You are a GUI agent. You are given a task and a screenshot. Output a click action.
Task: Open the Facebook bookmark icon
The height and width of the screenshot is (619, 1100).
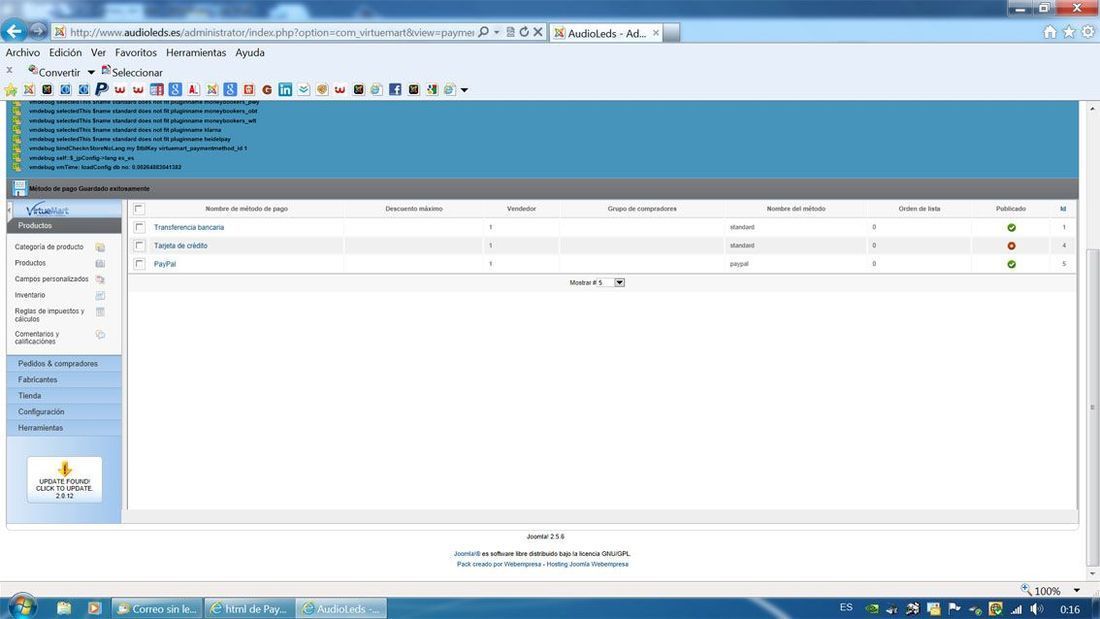click(x=395, y=89)
